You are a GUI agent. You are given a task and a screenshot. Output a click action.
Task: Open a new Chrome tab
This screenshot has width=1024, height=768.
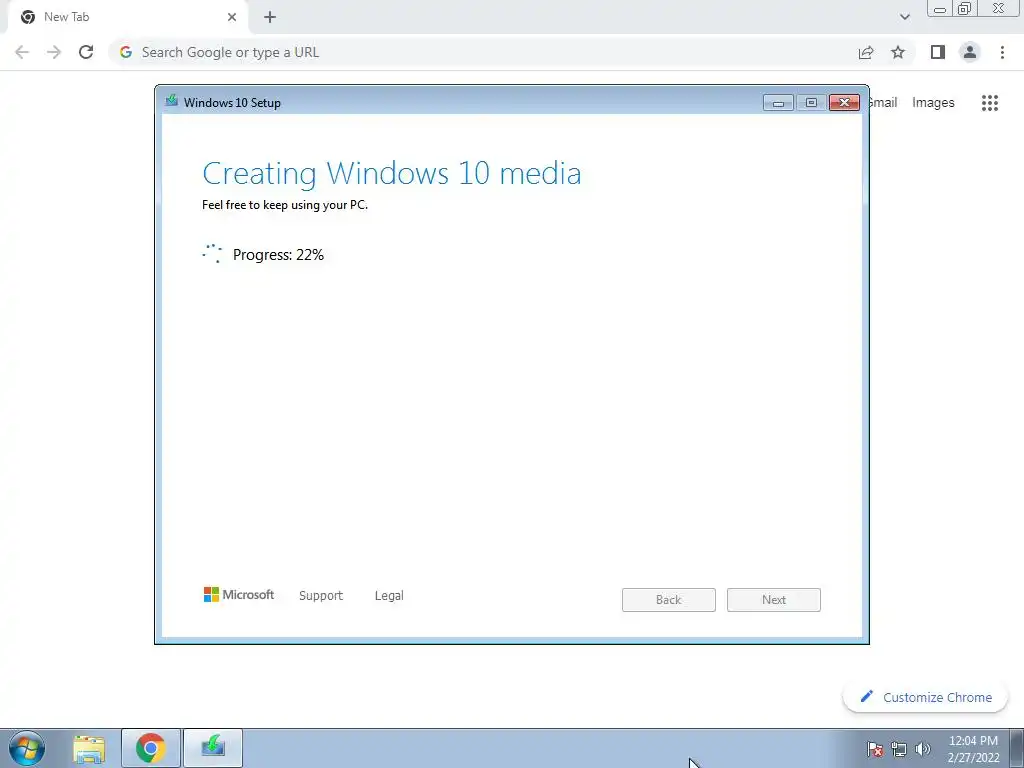click(x=270, y=17)
